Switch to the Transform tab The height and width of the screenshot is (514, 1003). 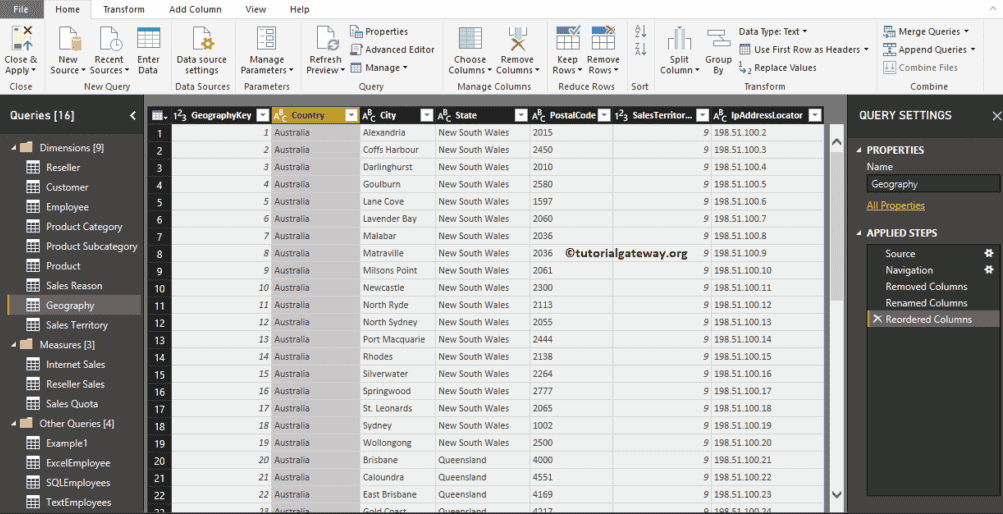coord(123,9)
